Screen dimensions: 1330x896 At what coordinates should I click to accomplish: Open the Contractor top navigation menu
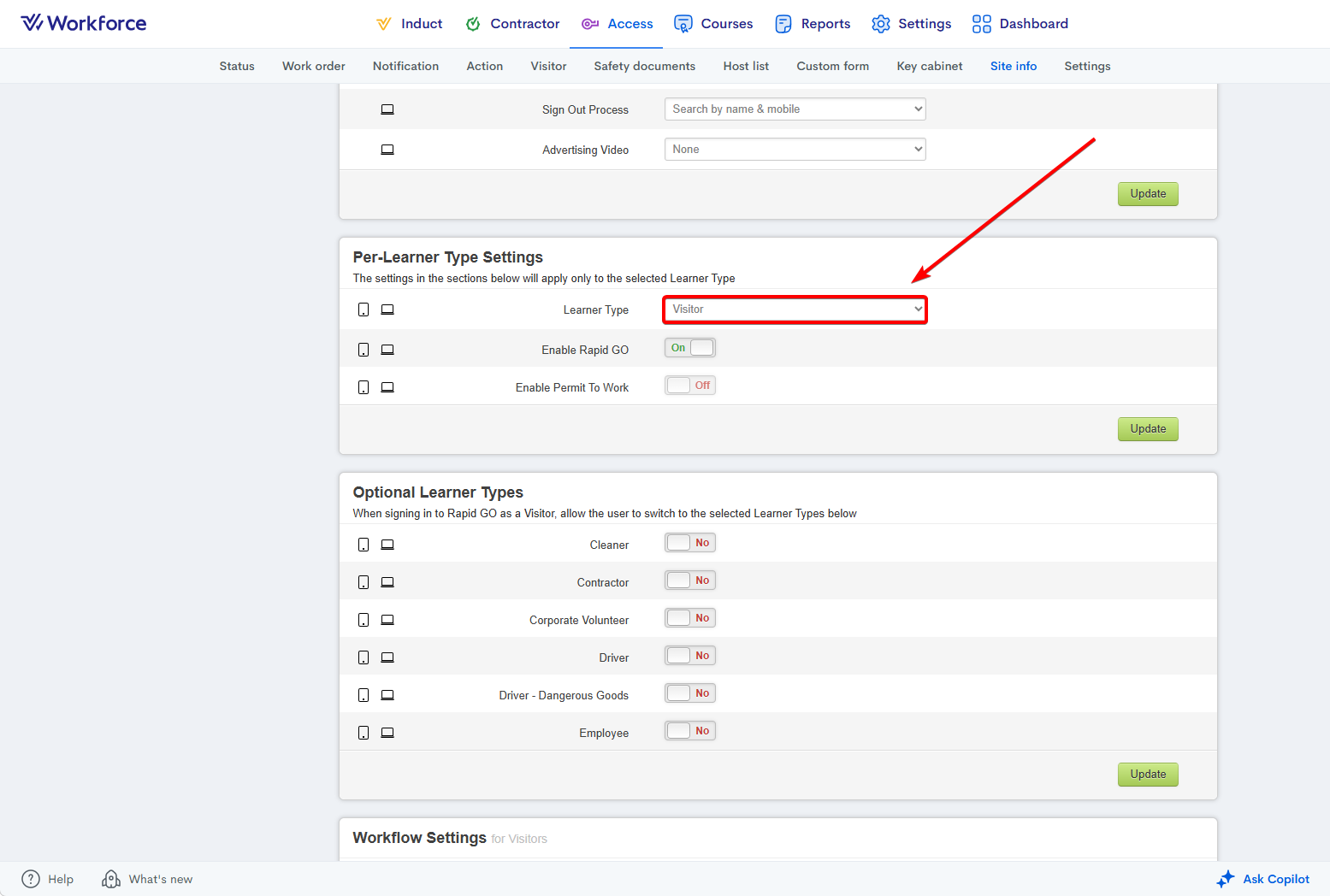coord(512,24)
